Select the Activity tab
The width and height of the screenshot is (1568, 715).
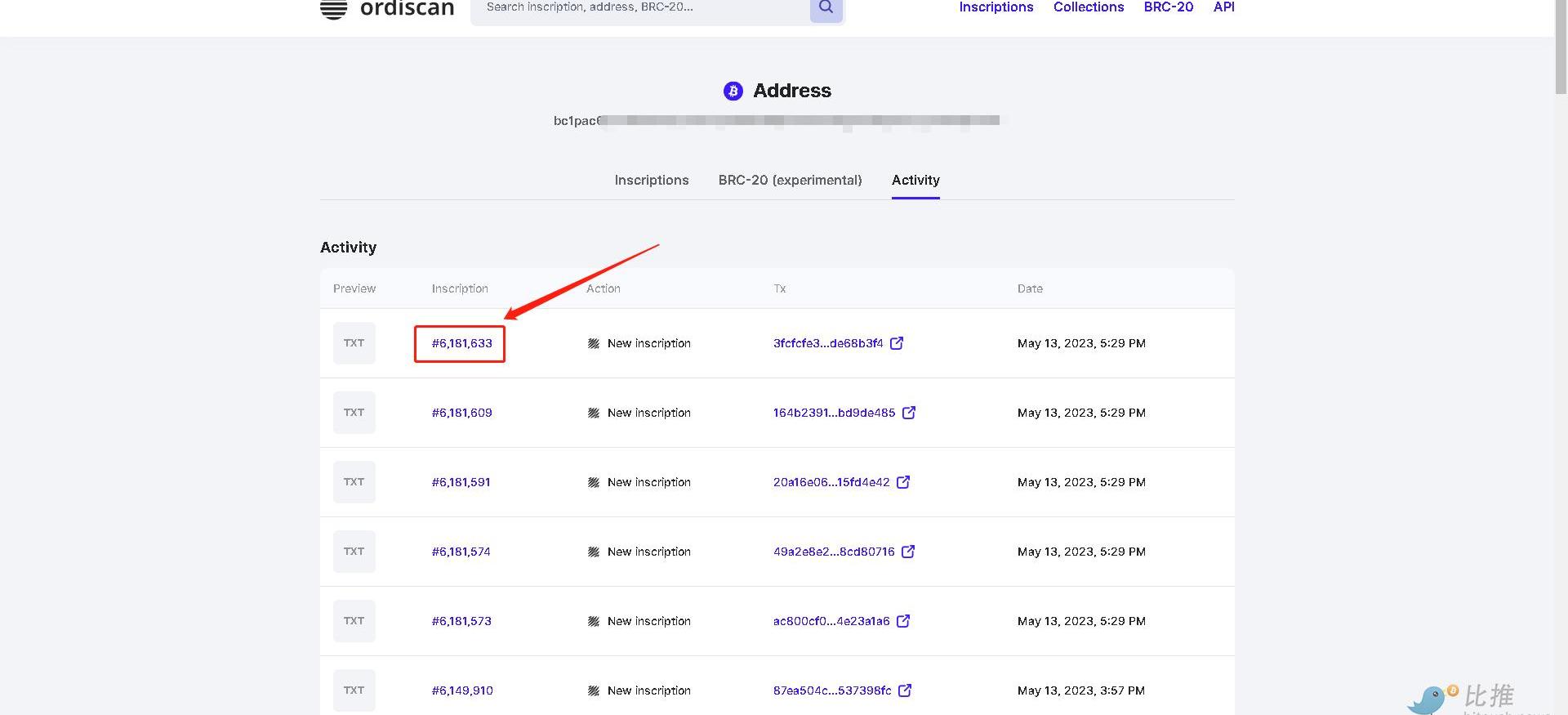pyautogui.click(x=915, y=180)
